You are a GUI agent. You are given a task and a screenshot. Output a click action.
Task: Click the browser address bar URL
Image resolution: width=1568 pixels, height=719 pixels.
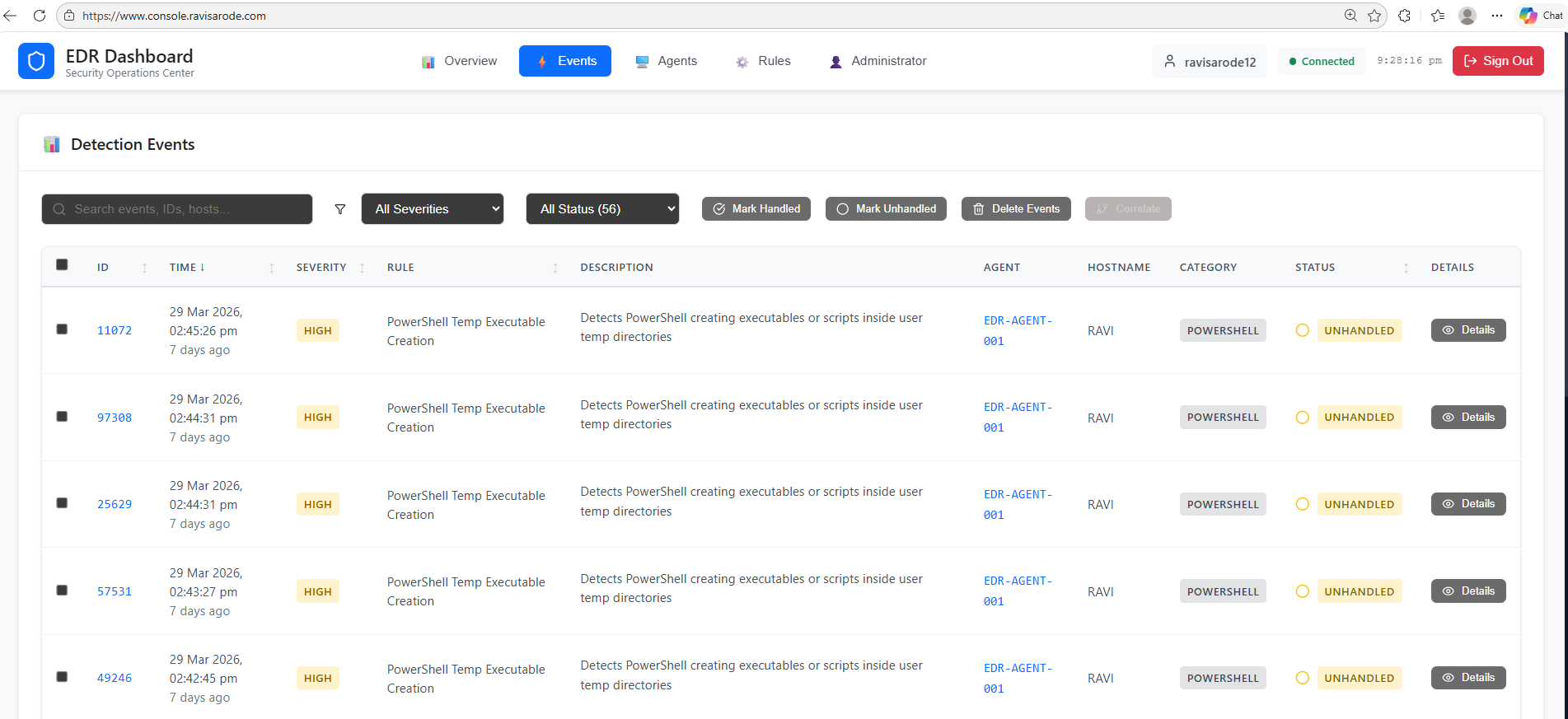coord(174,16)
